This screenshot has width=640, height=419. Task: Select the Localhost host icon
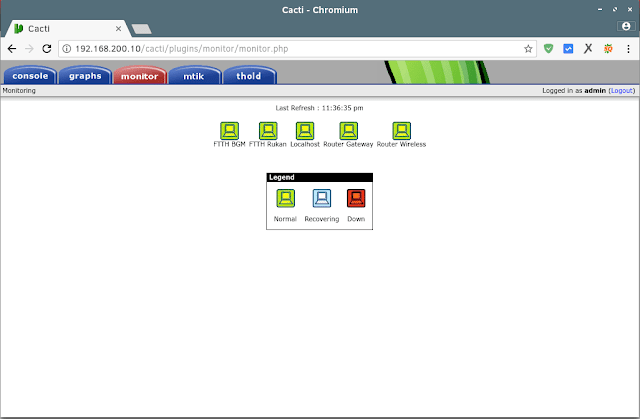click(305, 131)
